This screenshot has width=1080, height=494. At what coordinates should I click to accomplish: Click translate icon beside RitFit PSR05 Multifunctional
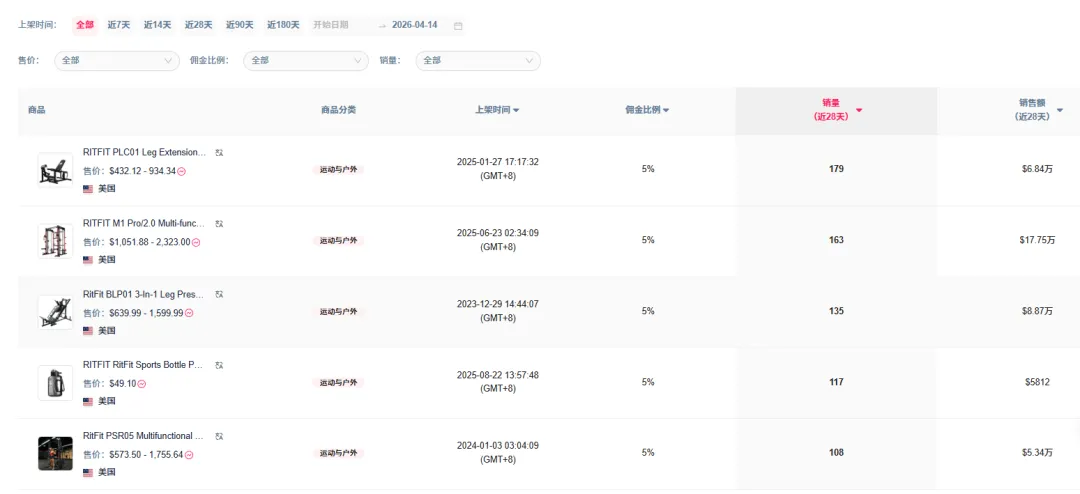pos(219,436)
